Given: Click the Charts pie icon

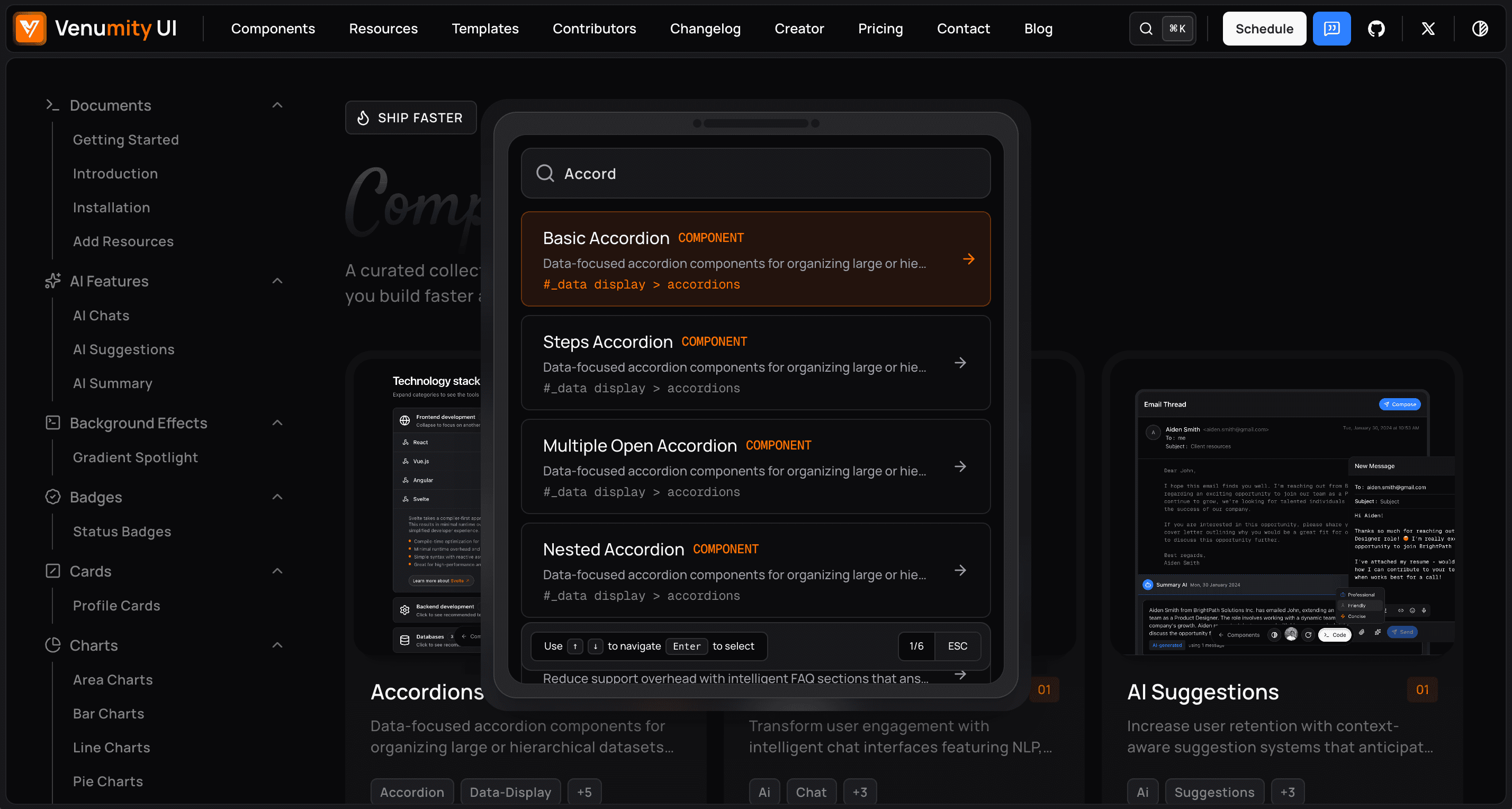Looking at the screenshot, I should [53, 645].
